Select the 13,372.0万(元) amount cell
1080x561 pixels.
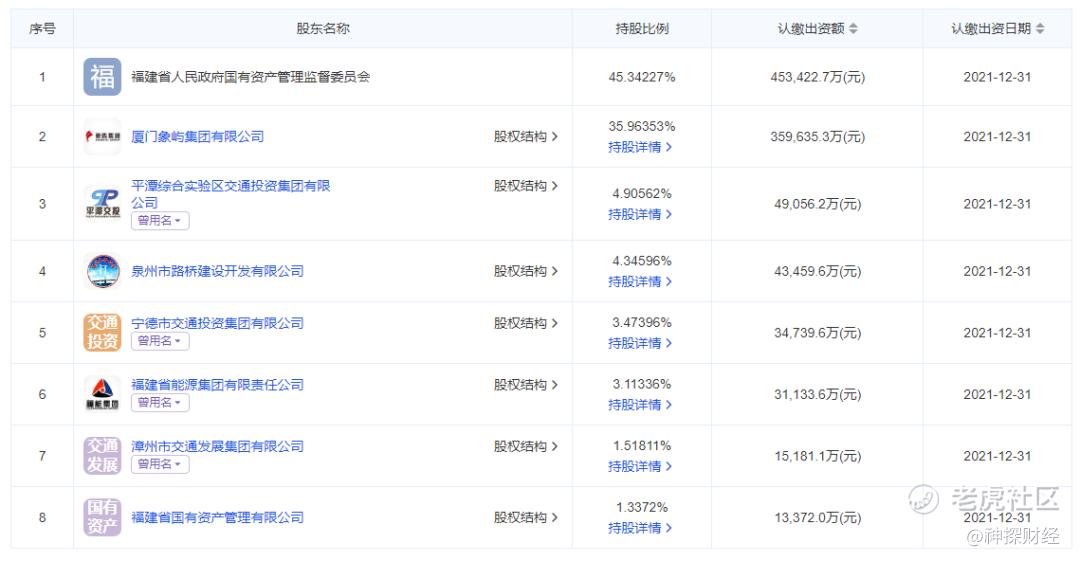pyautogui.click(x=818, y=518)
